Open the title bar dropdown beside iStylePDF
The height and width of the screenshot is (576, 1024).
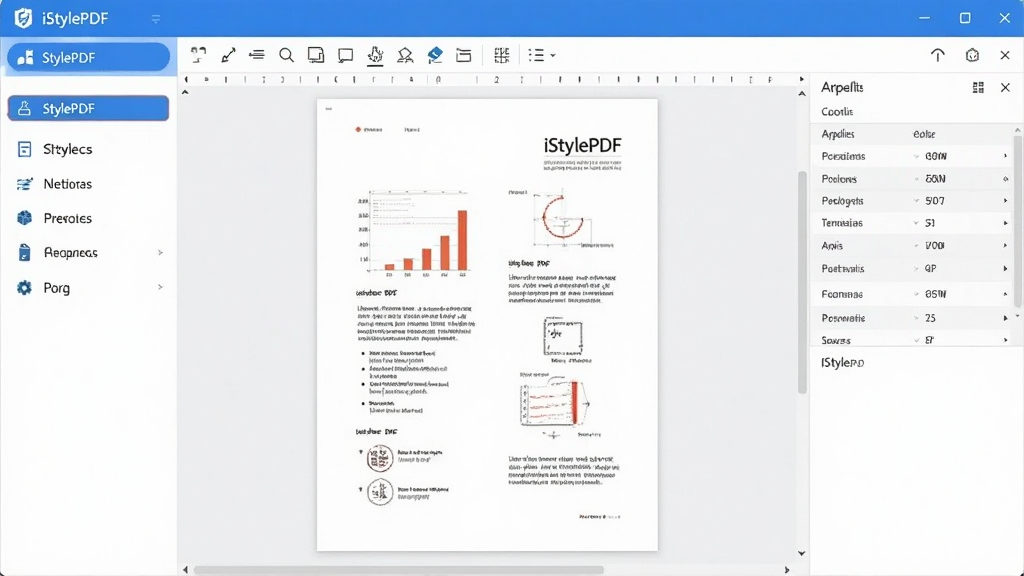(x=155, y=19)
